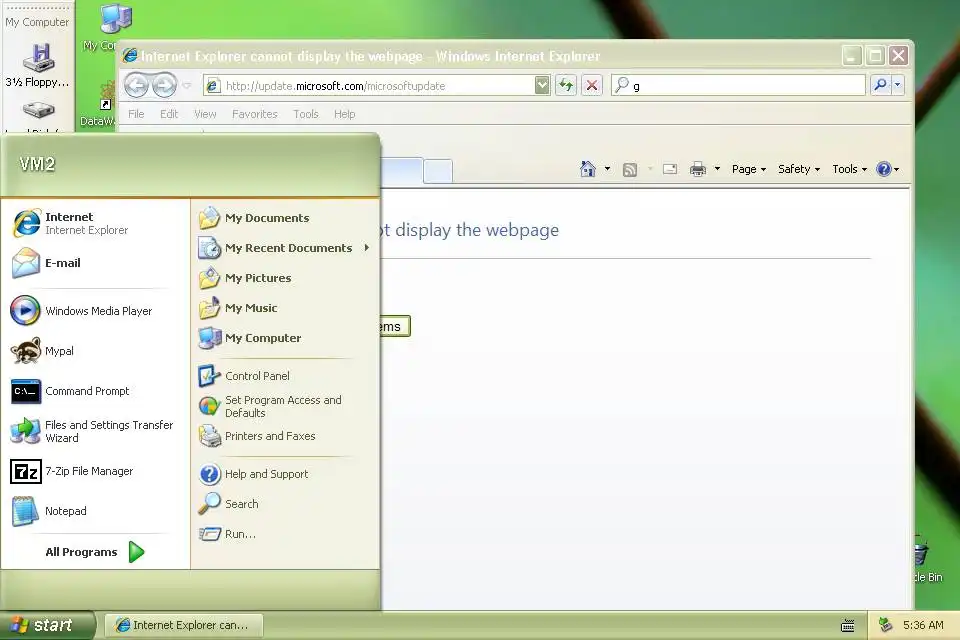Click the IE Home icon
The width and height of the screenshot is (960, 640).
click(x=588, y=169)
